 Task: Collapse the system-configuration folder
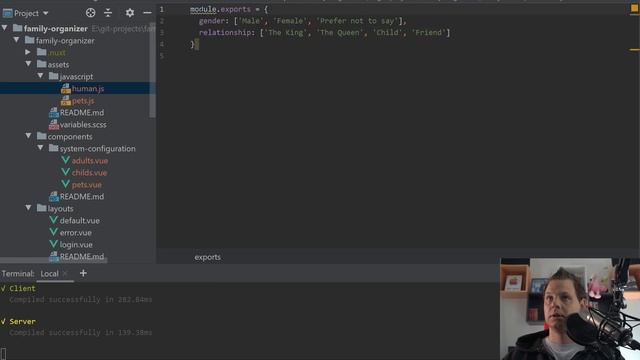[x=40, y=148]
